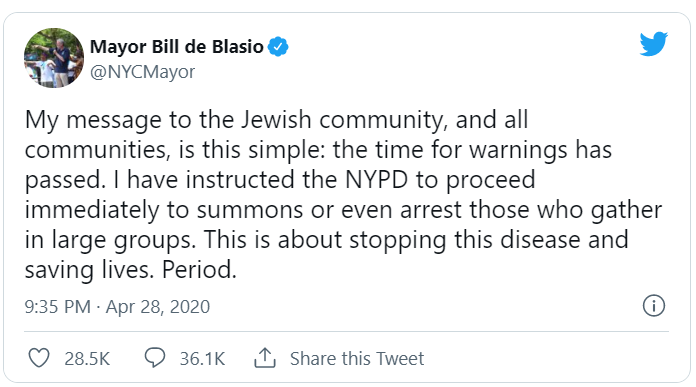The image size is (696, 387).
Task: Select the Share this Tweet link
Action: (x=357, y=359)
